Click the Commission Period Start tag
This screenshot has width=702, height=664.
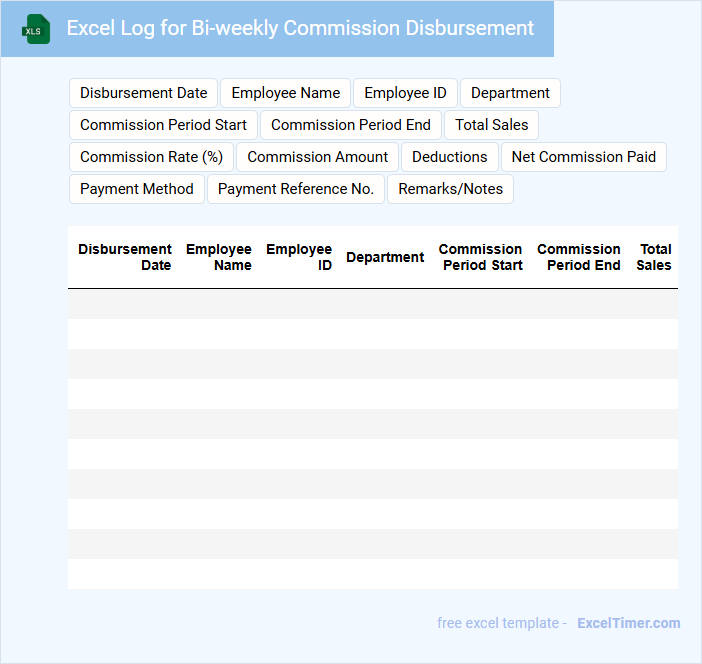click(163, 125)
